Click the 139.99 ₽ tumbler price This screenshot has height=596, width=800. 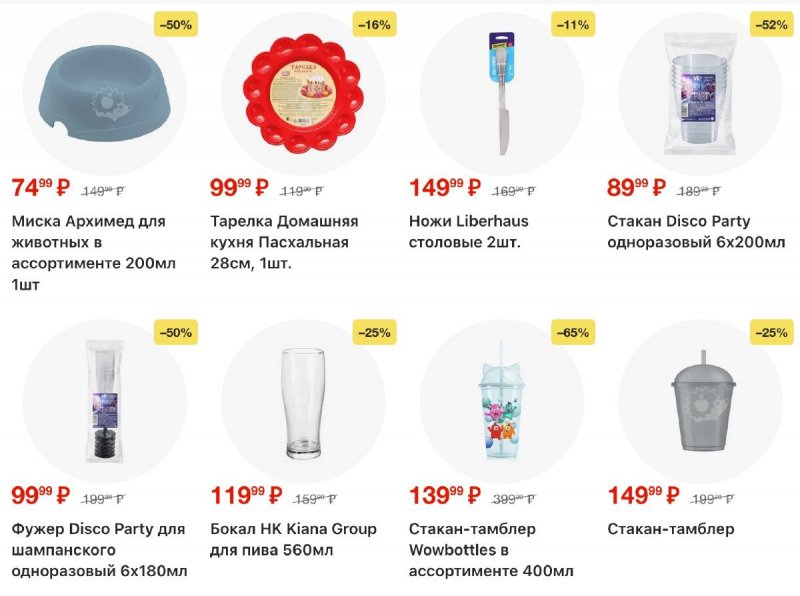(x=445, y=496)
